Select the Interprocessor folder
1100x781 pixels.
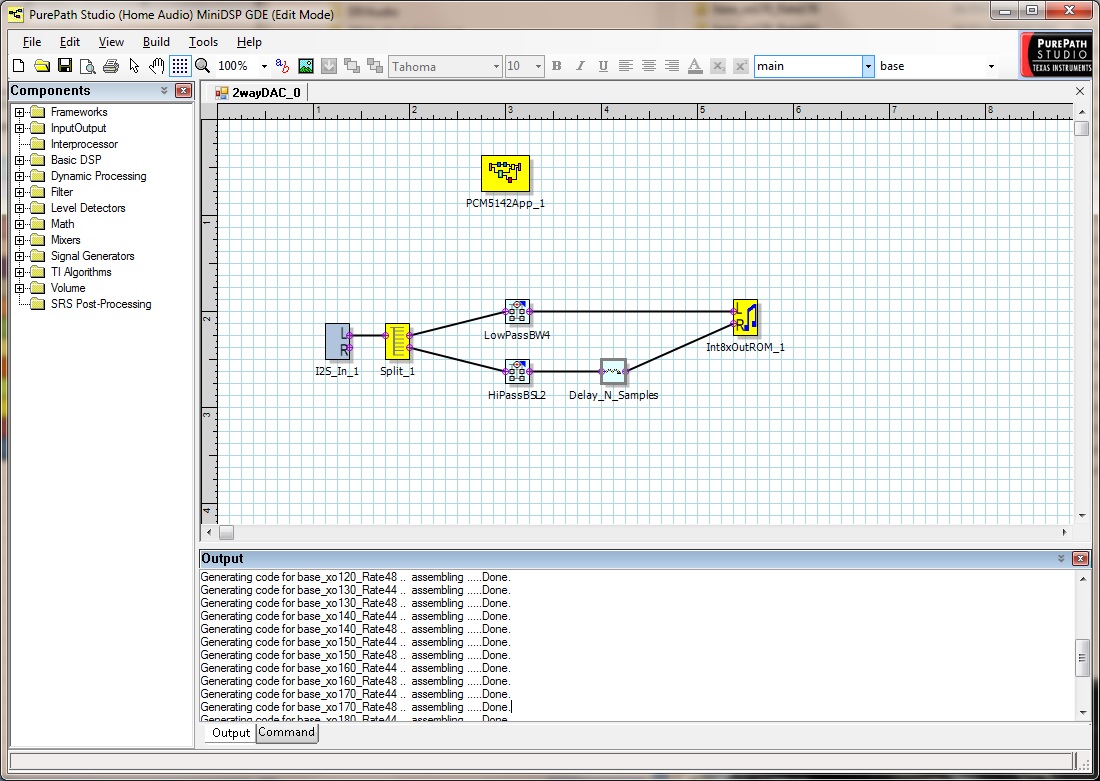(x=84, y=144)
